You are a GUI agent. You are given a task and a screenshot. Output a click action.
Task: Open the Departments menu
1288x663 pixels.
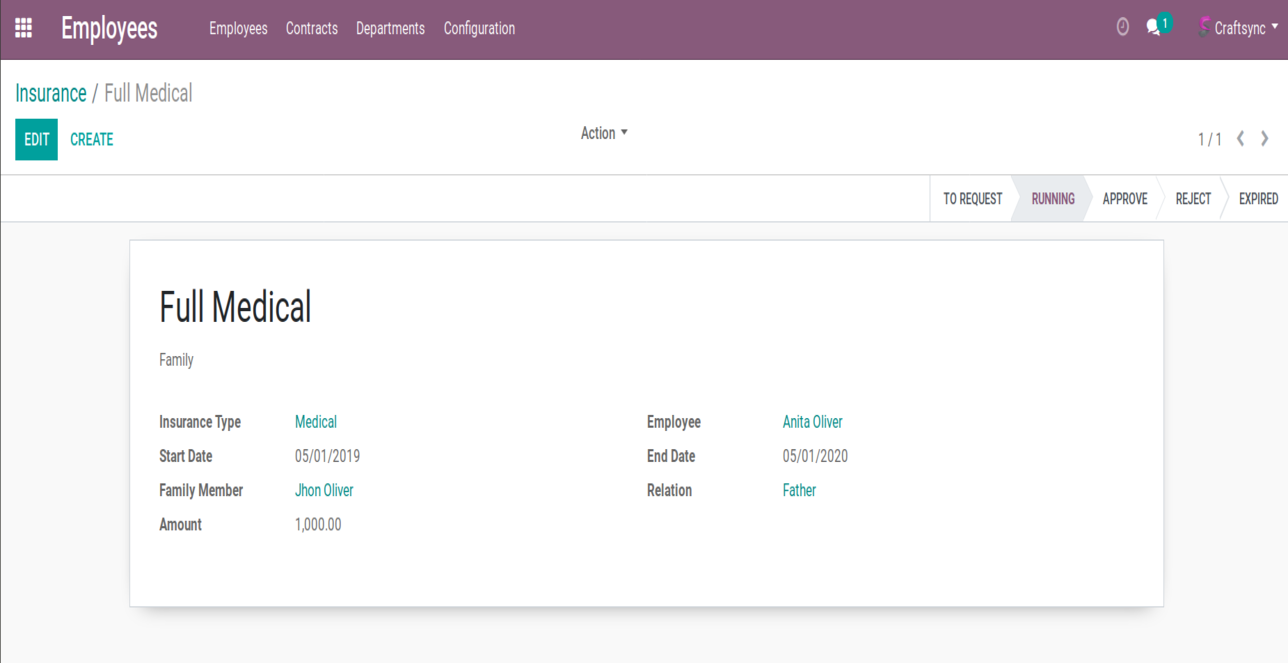[x=390, y=29]
